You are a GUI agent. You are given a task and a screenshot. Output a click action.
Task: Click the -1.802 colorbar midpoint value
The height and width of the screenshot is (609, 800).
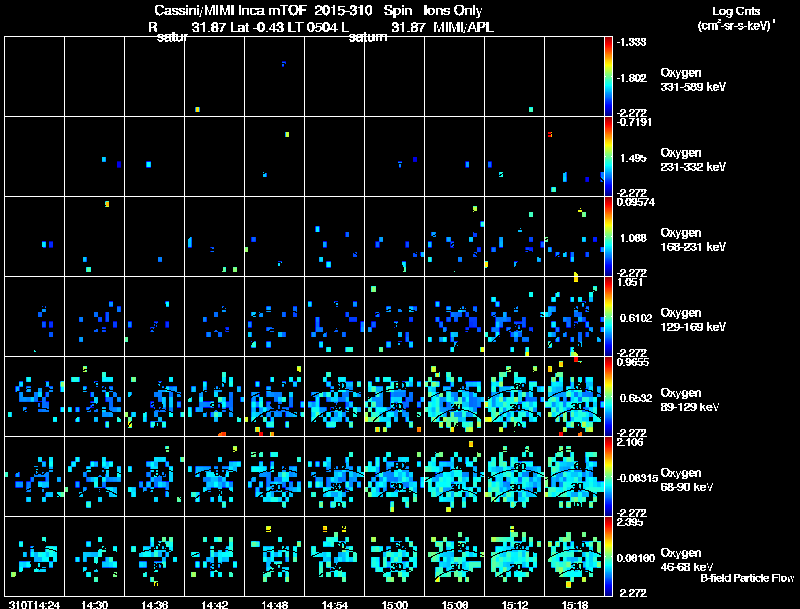(x=631, y=78)
